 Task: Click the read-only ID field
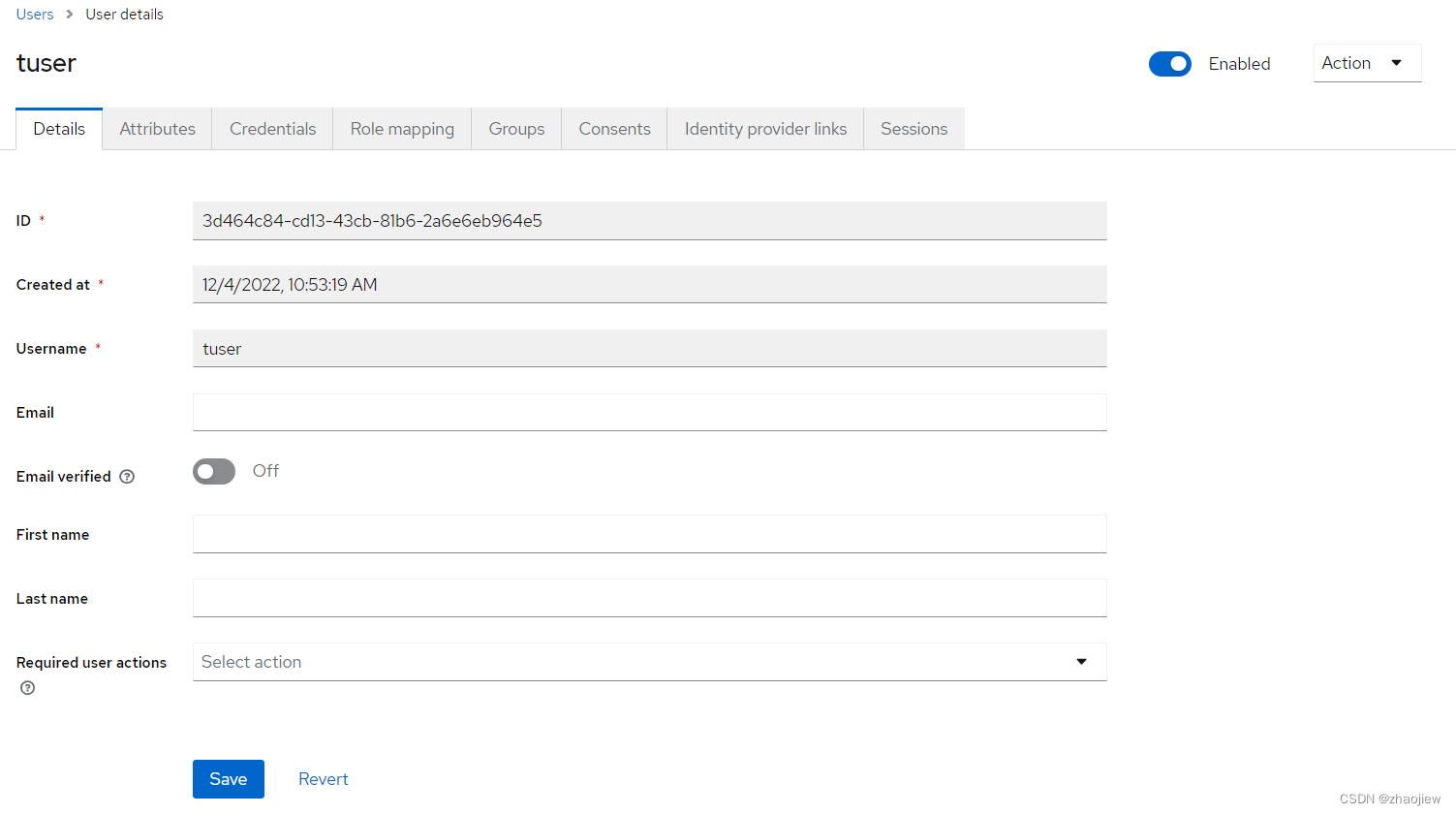click(x=649, y=221)
